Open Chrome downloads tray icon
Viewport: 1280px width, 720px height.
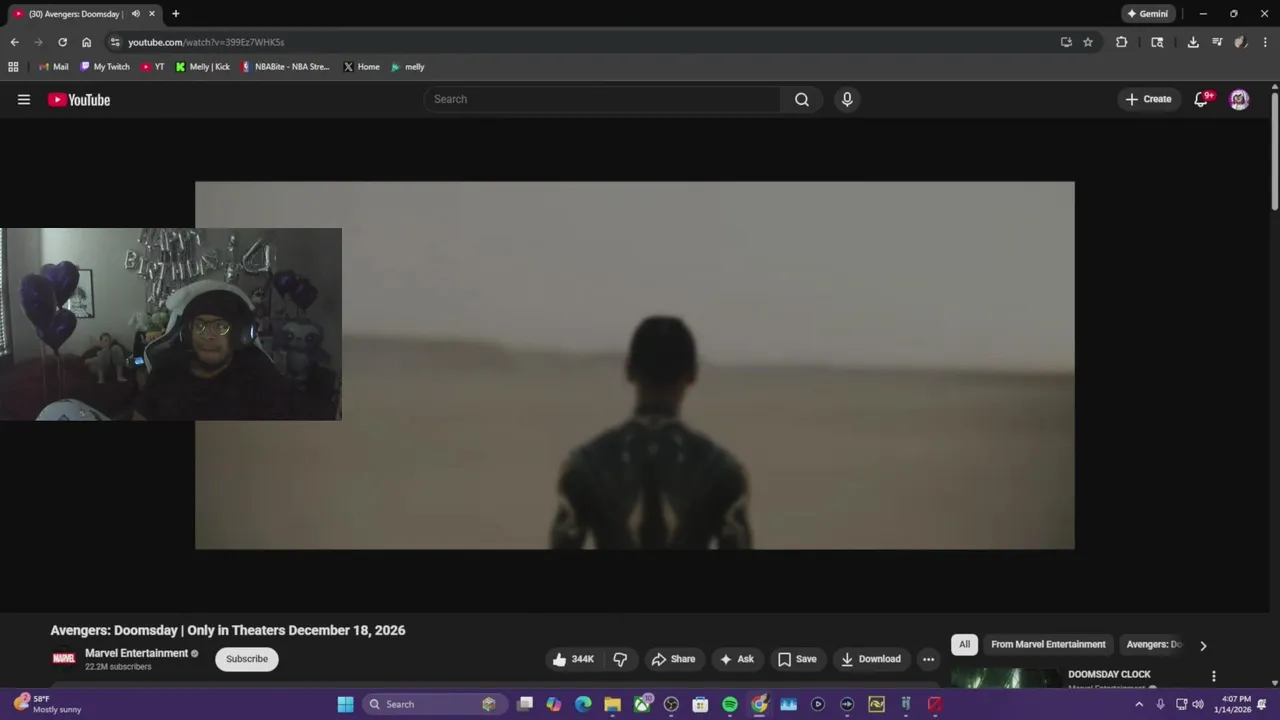tap(1193, 42)
